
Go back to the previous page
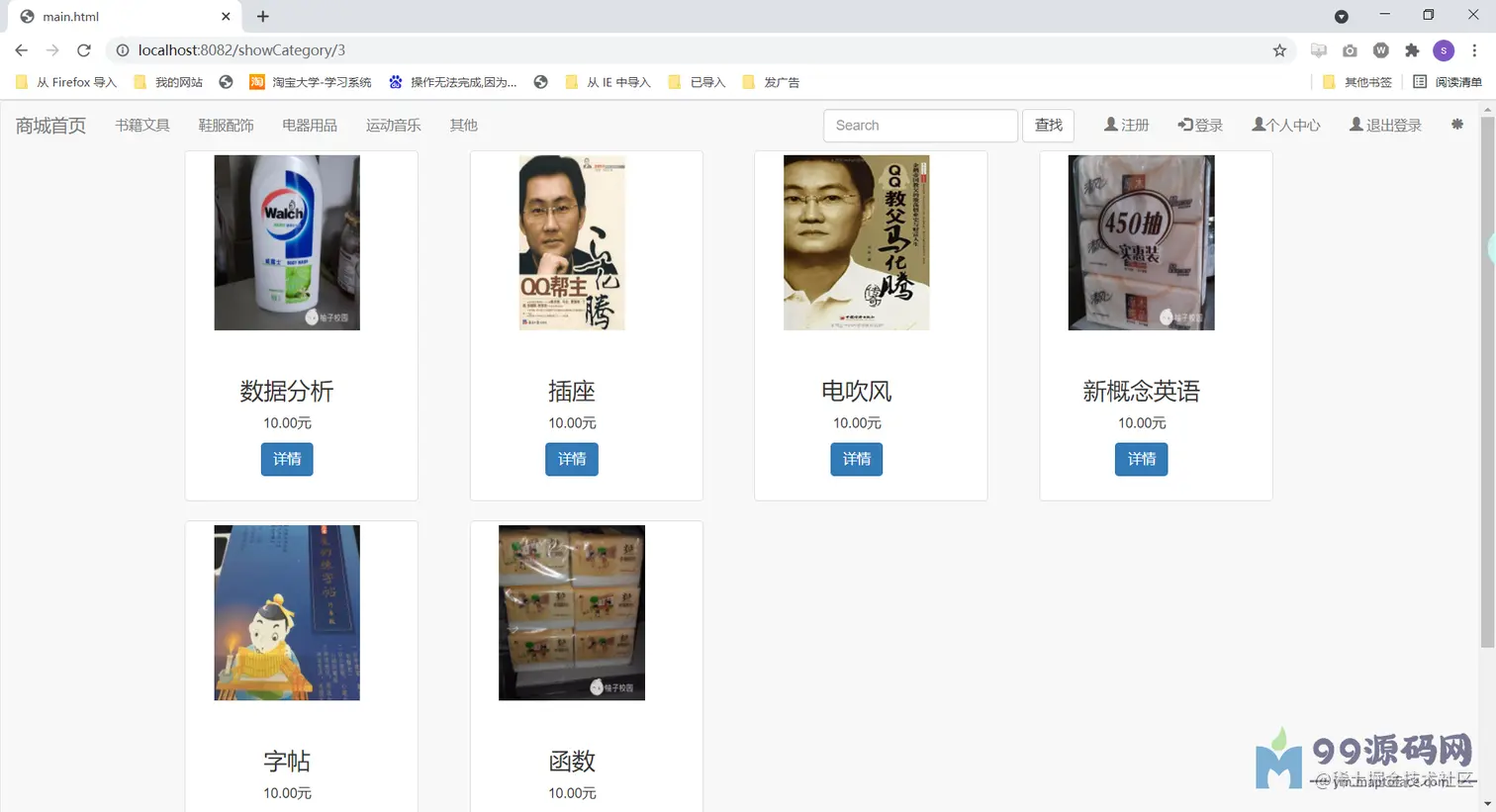click(x=22, y=50)
